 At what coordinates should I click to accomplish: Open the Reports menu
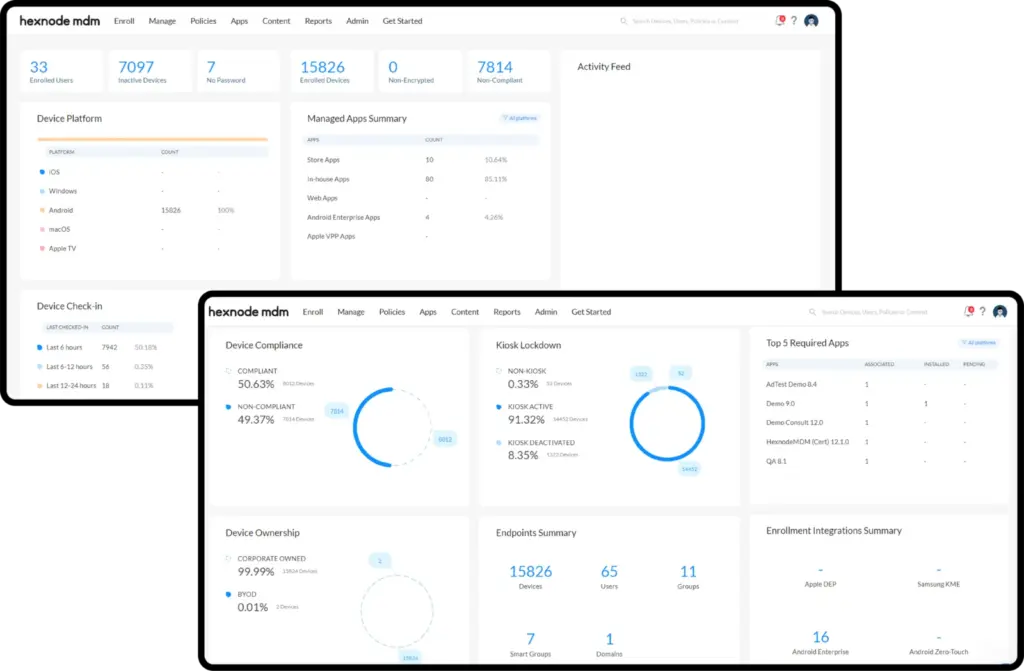507,311
